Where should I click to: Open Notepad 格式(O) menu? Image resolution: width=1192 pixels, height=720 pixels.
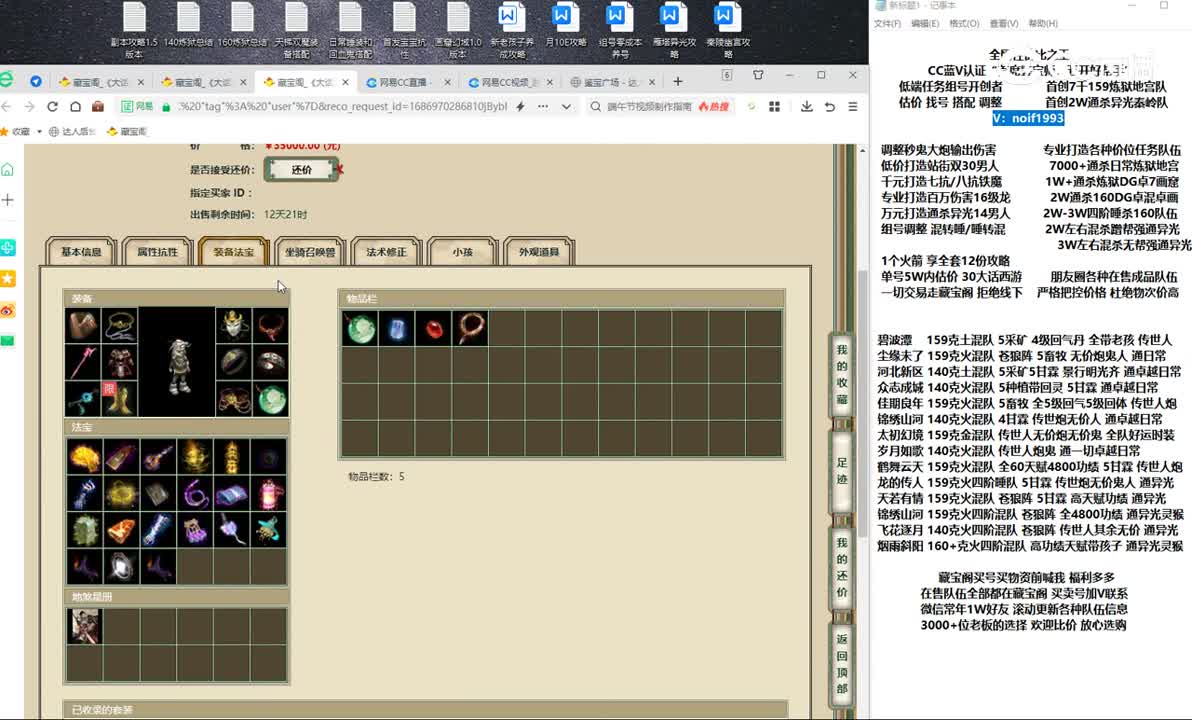tap(964, 24)
